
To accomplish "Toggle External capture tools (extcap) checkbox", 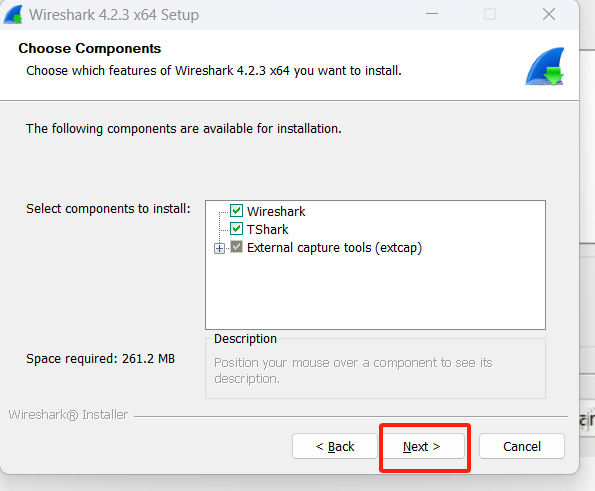I will pyautogui.click(x=236, y=247).
